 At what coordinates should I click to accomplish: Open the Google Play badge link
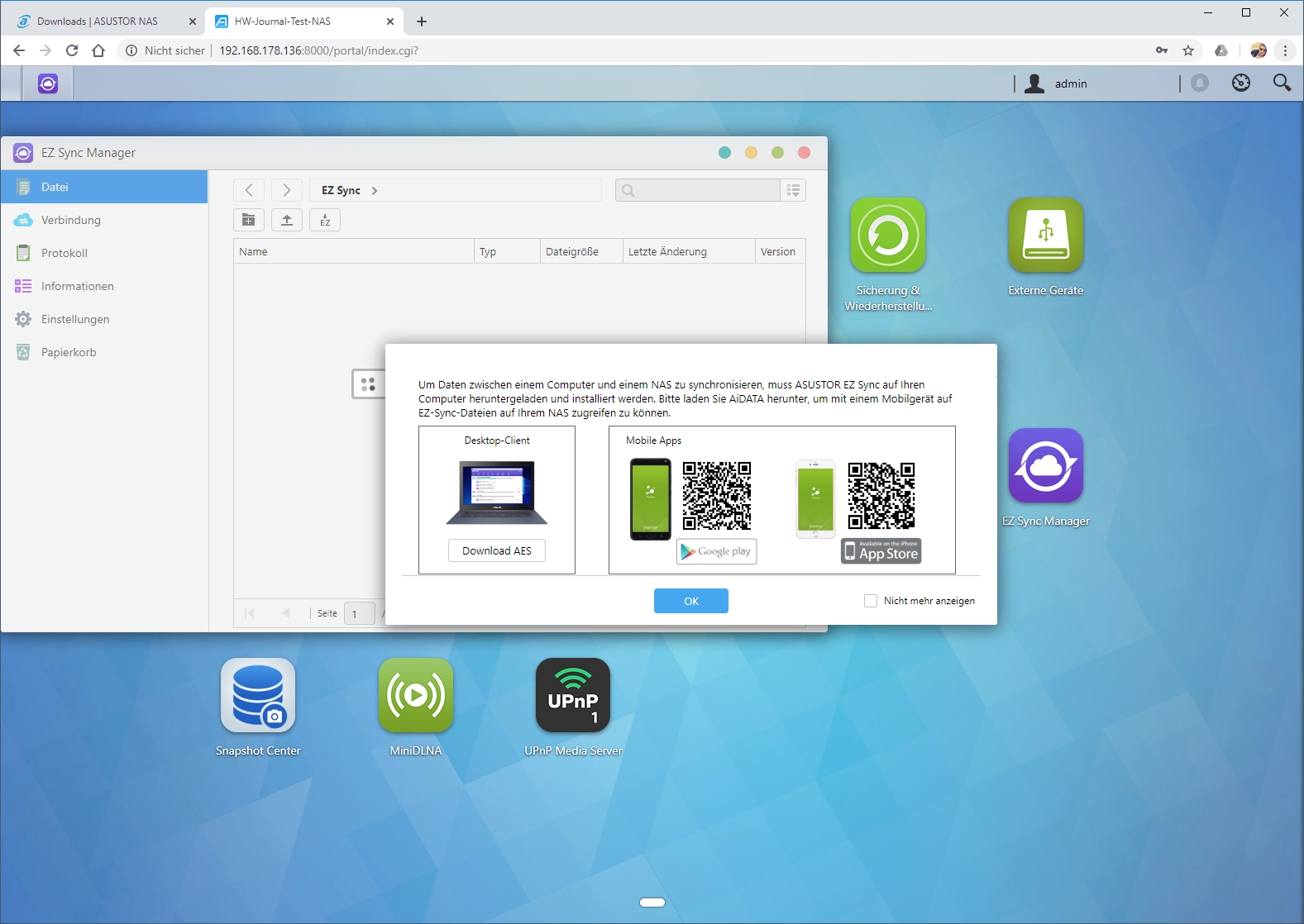[x=716, y=551]
